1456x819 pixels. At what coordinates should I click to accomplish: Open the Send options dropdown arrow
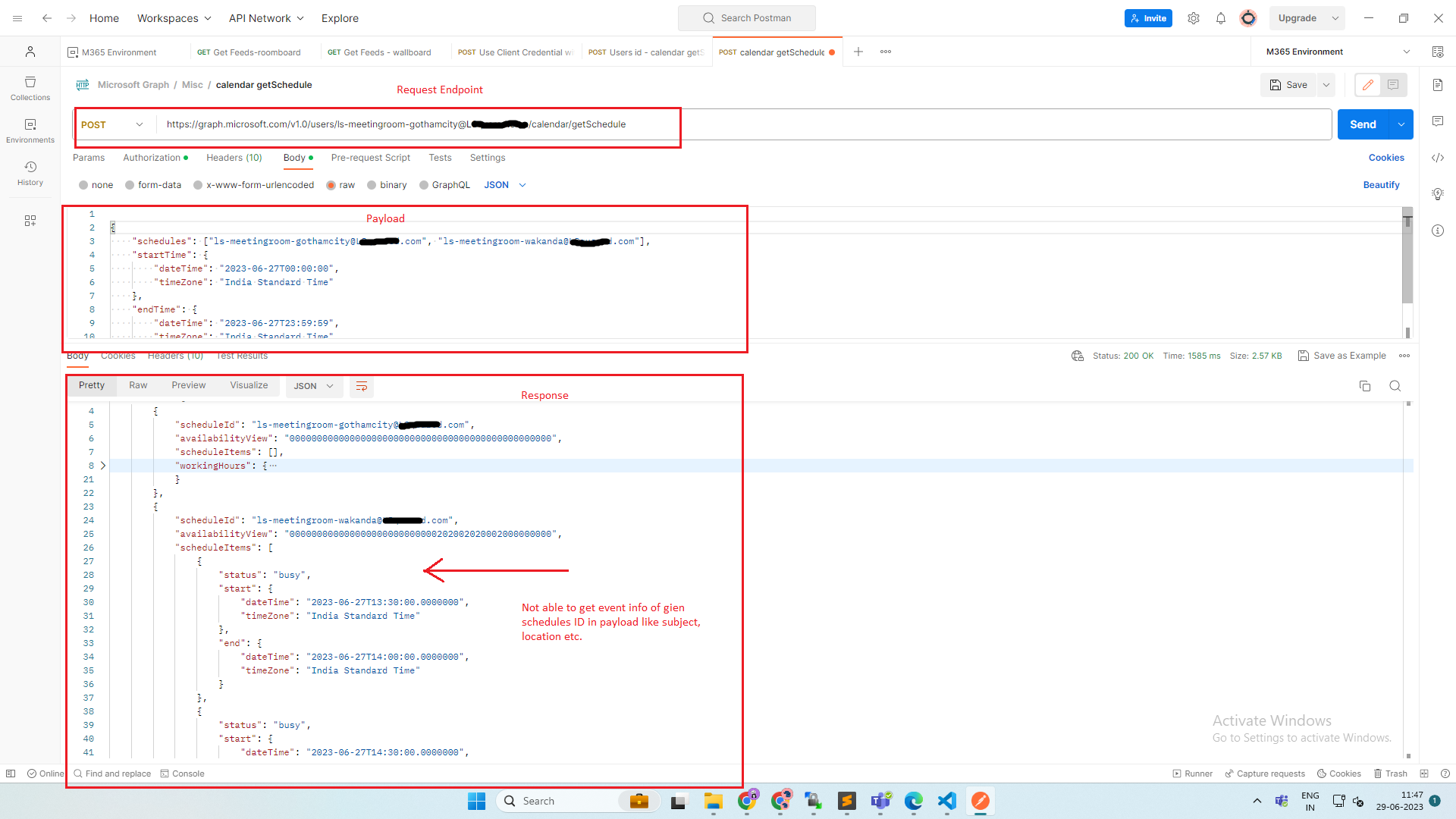click(1401, 124)
